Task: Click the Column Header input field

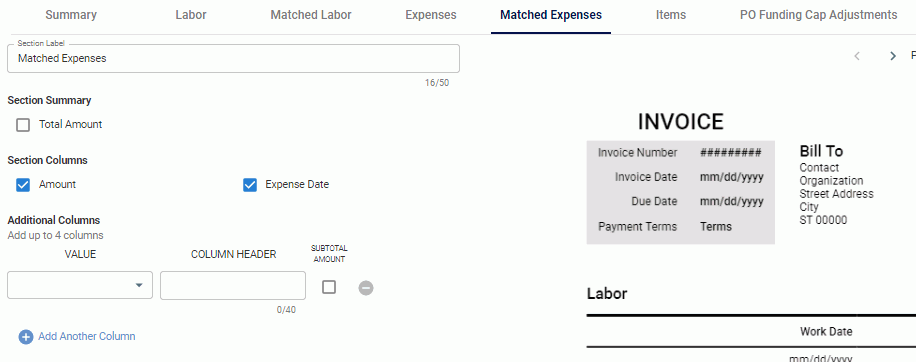Action: (x=233, y=285)
